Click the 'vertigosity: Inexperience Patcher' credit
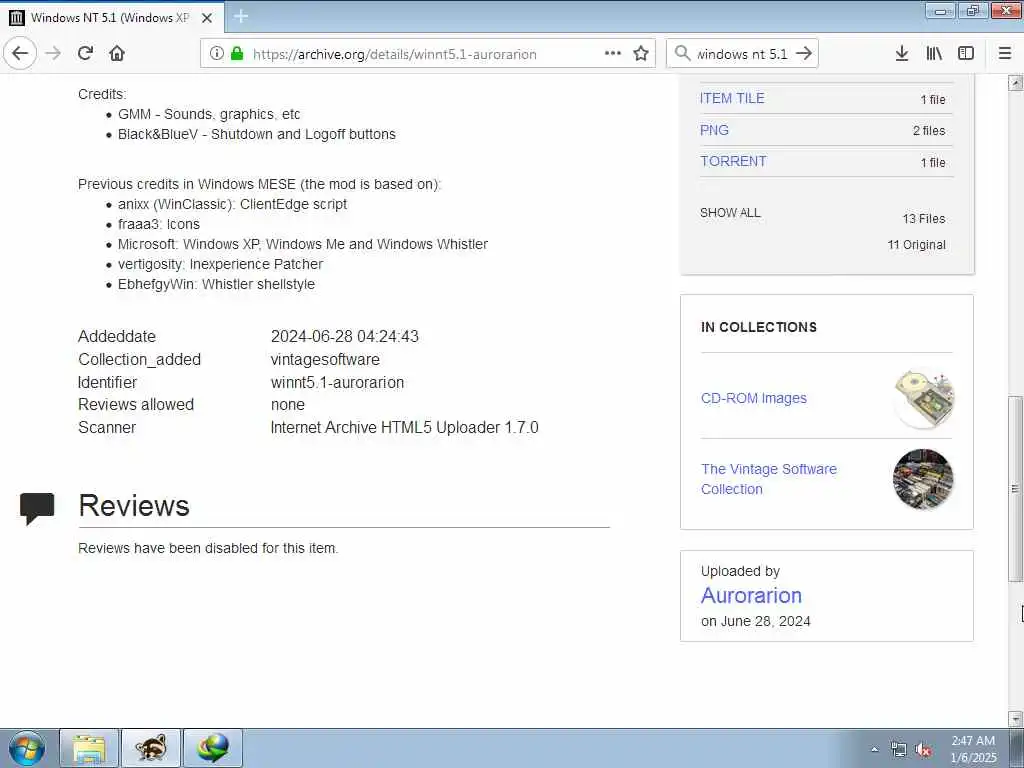This screenshot has height=768, width=1024. tap(220, 264)
